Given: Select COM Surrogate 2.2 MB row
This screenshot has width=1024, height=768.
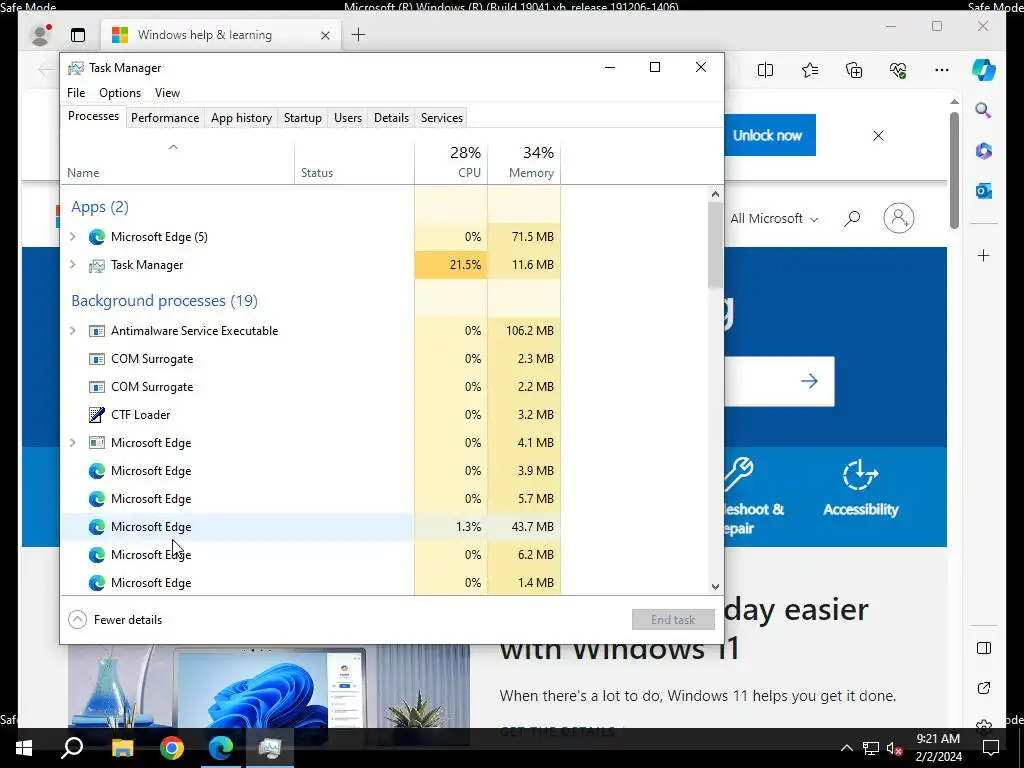Looking at the screenshot, I should [310, 387].
